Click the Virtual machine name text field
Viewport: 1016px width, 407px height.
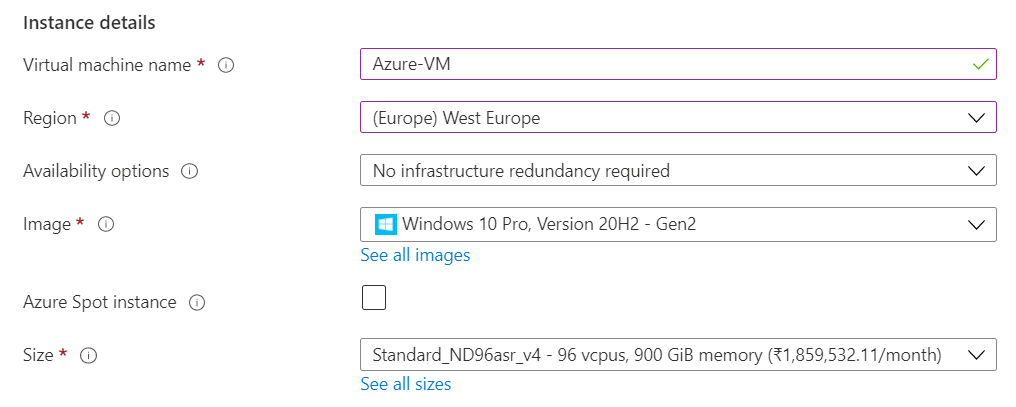[660, 65]
